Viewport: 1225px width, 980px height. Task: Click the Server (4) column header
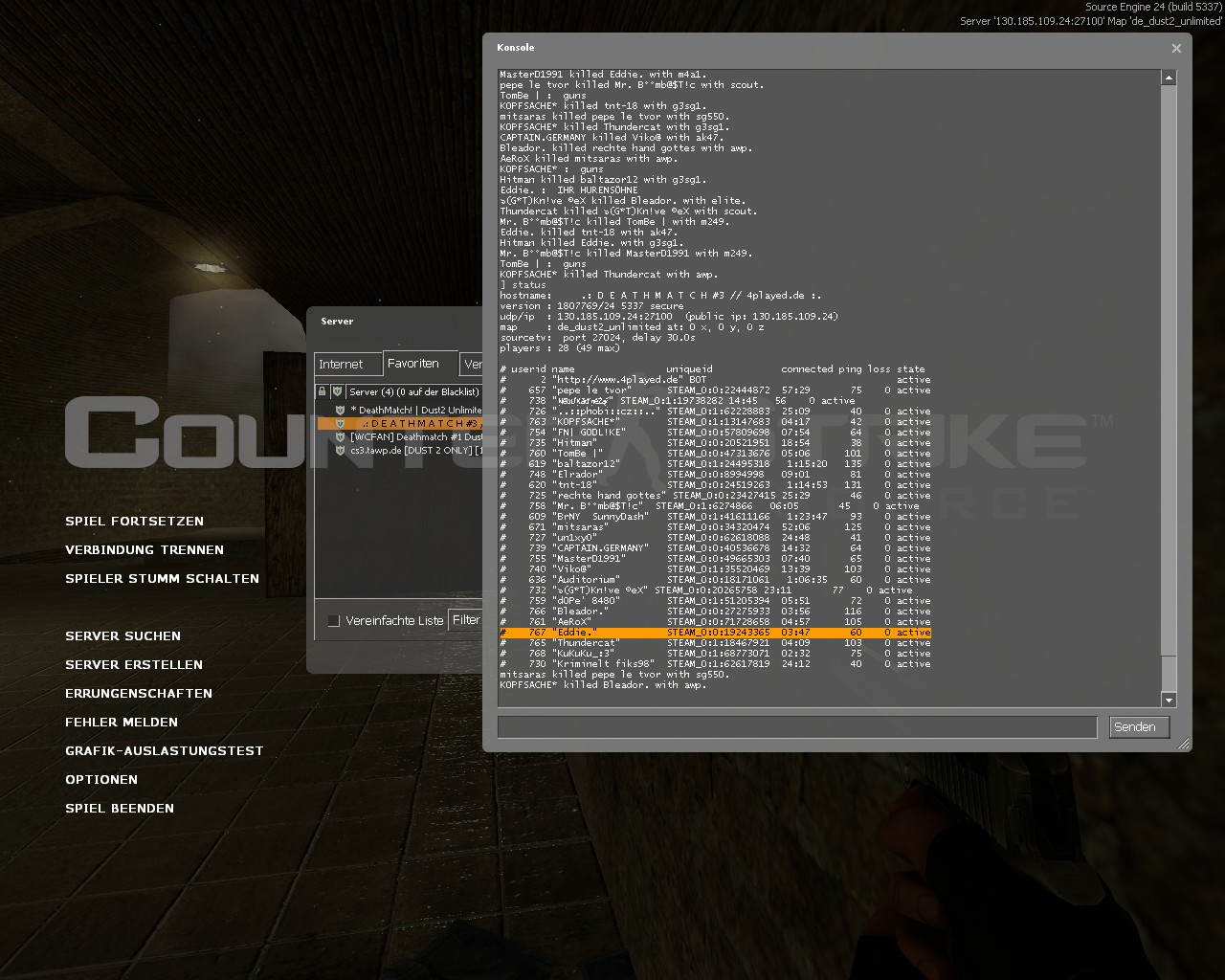coord(413,391)
